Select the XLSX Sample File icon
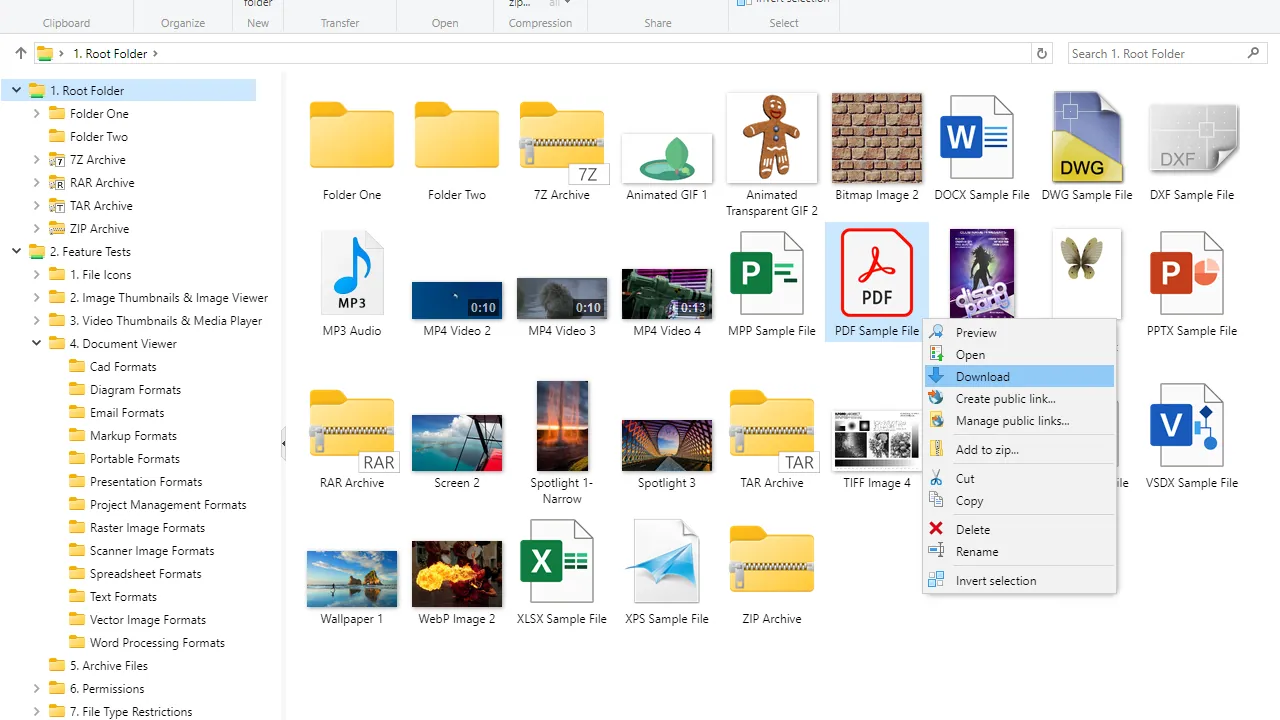Screen dimensions: 1280x720 (557, 562)
